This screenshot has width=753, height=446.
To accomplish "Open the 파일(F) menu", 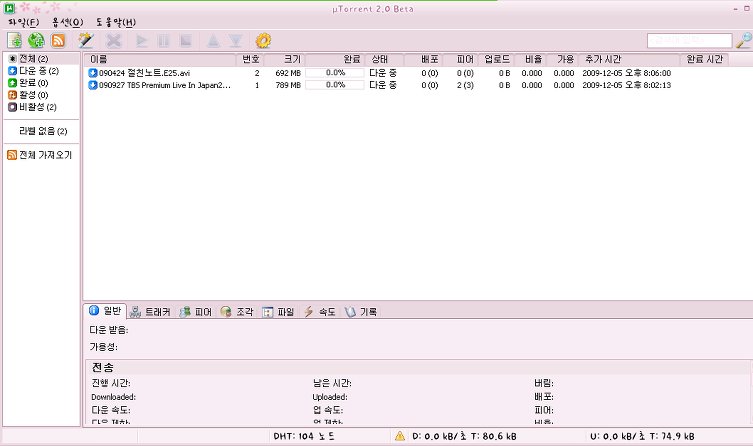I will coord(24,22).
